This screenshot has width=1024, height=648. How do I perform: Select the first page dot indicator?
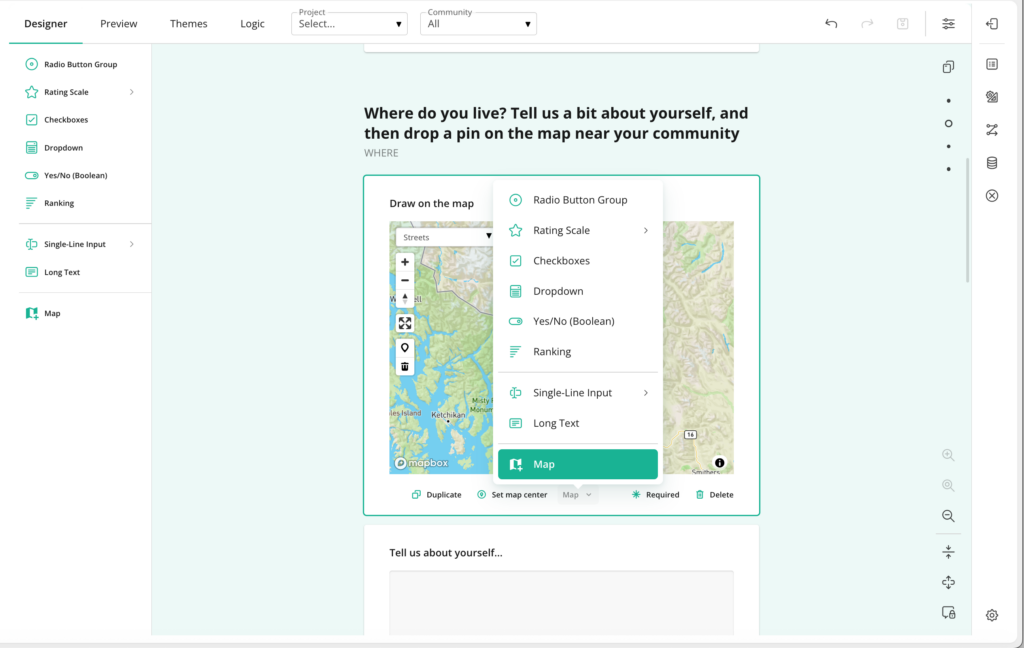click(948, 101)
